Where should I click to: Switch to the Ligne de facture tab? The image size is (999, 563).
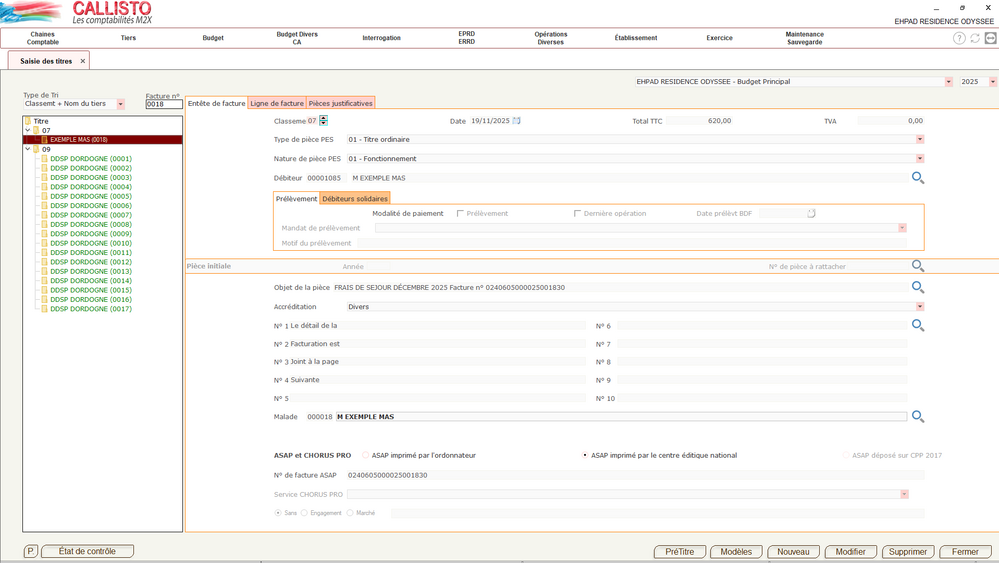point(277,103)
